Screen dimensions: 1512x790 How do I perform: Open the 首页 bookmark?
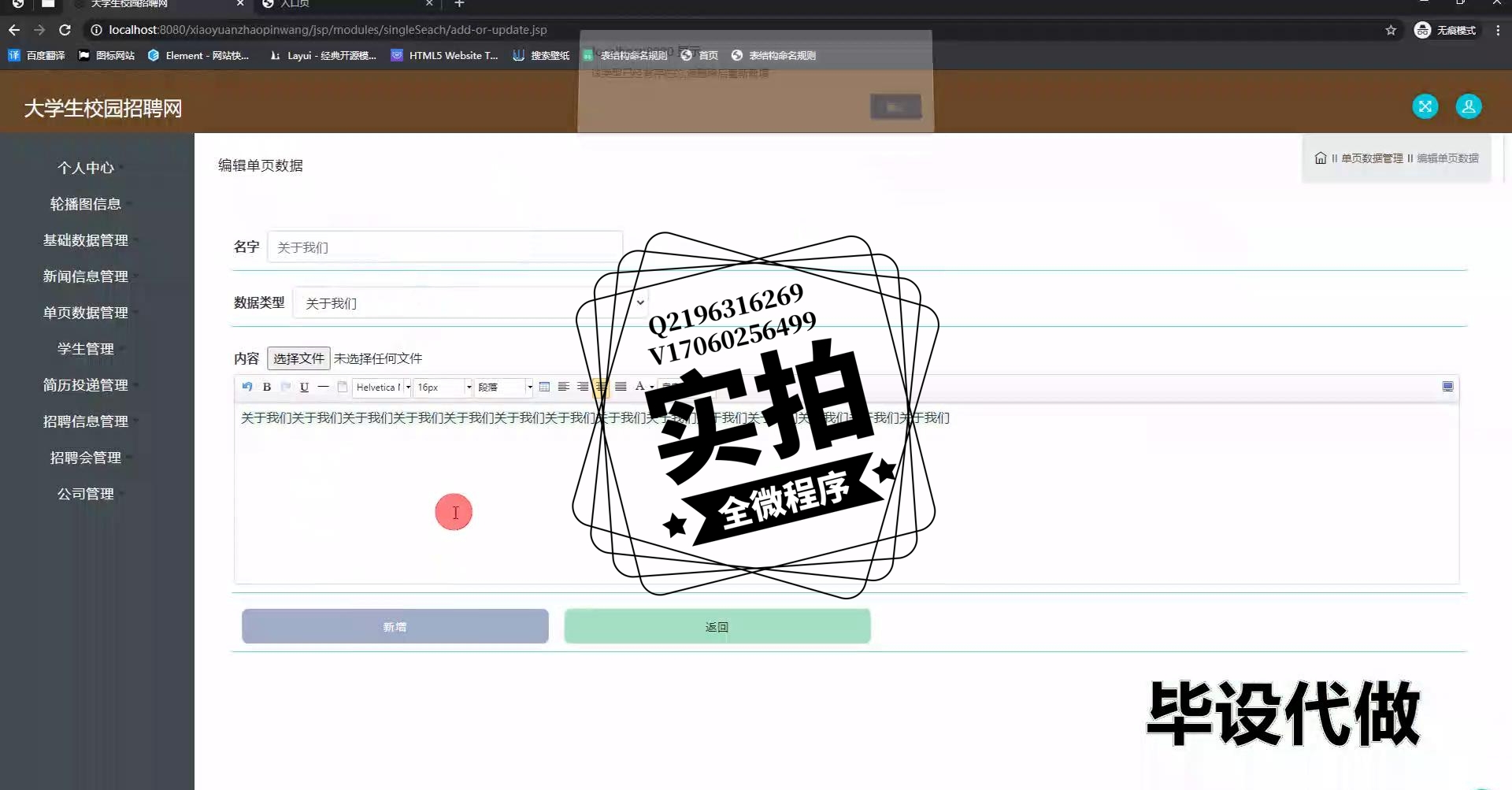pos(700,55)
